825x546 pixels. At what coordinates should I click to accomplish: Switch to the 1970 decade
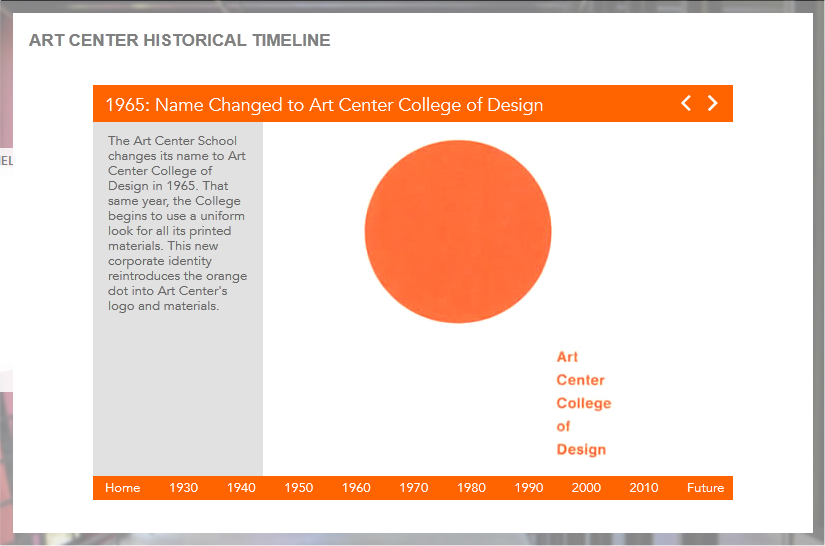tap(414, 488)
